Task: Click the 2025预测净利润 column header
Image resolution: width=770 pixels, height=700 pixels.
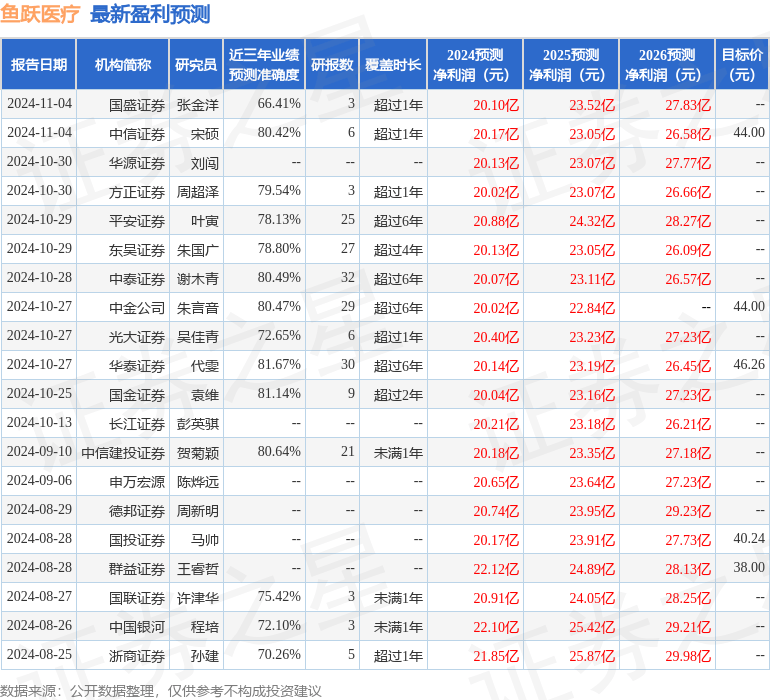Action: pyautogui.click(x=571, y=64)
